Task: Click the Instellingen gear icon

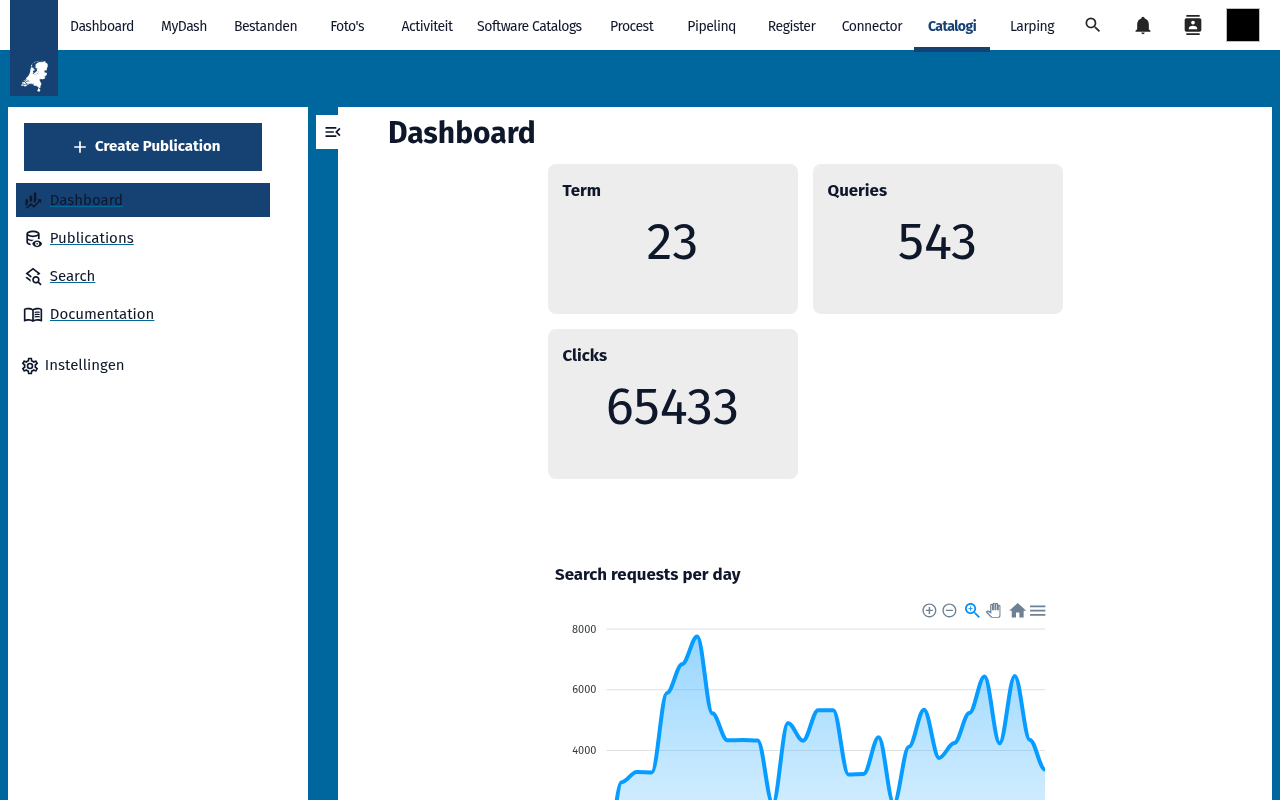Action: point(30,366)
